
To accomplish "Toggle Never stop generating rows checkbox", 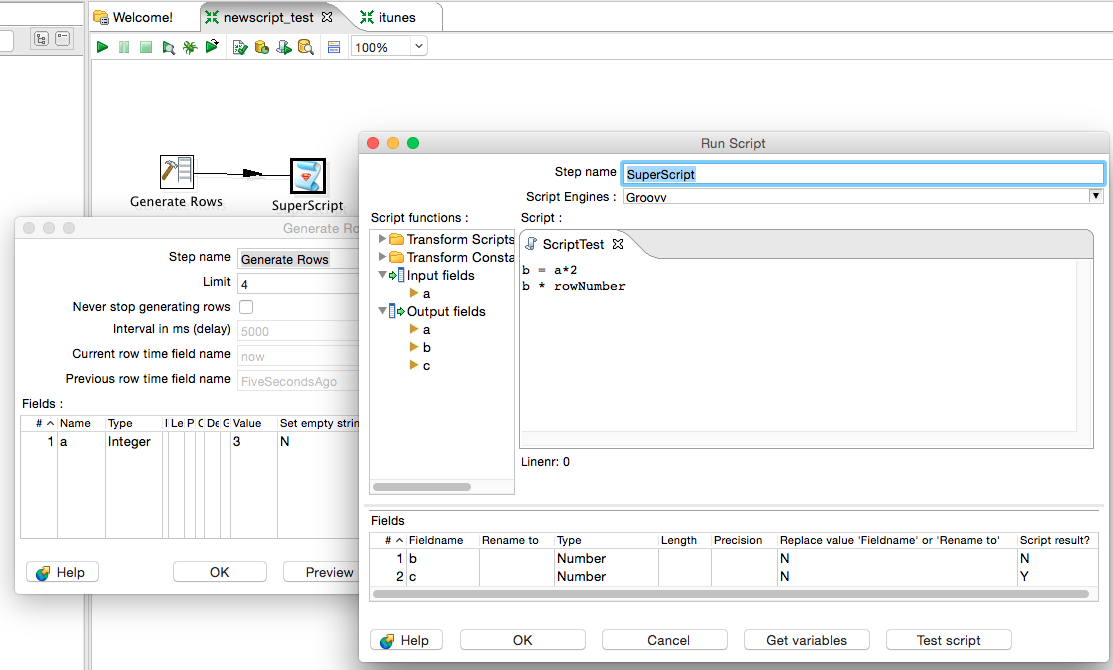I will [x=246, y=307].
